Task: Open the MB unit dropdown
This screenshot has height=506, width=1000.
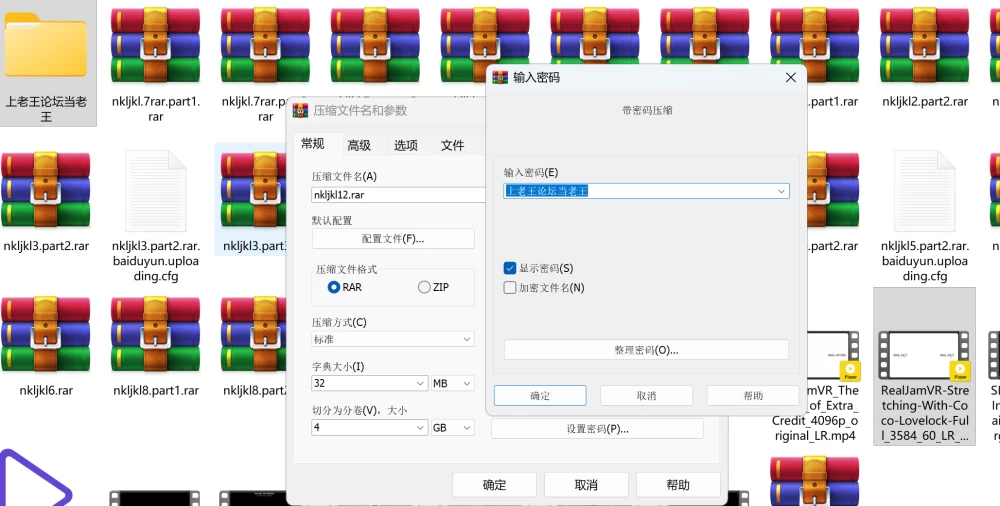Action: [453, 383]
